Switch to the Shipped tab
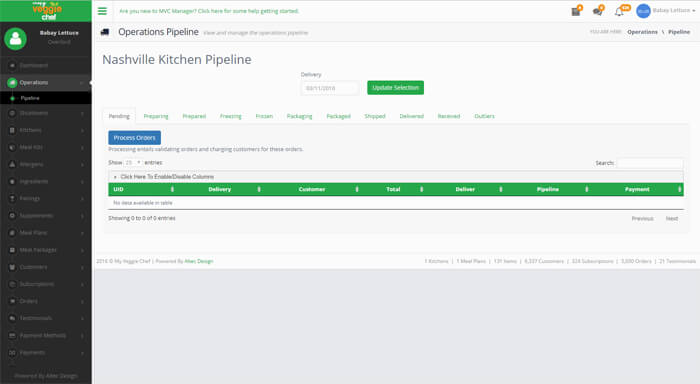 [x=375, y=116]
